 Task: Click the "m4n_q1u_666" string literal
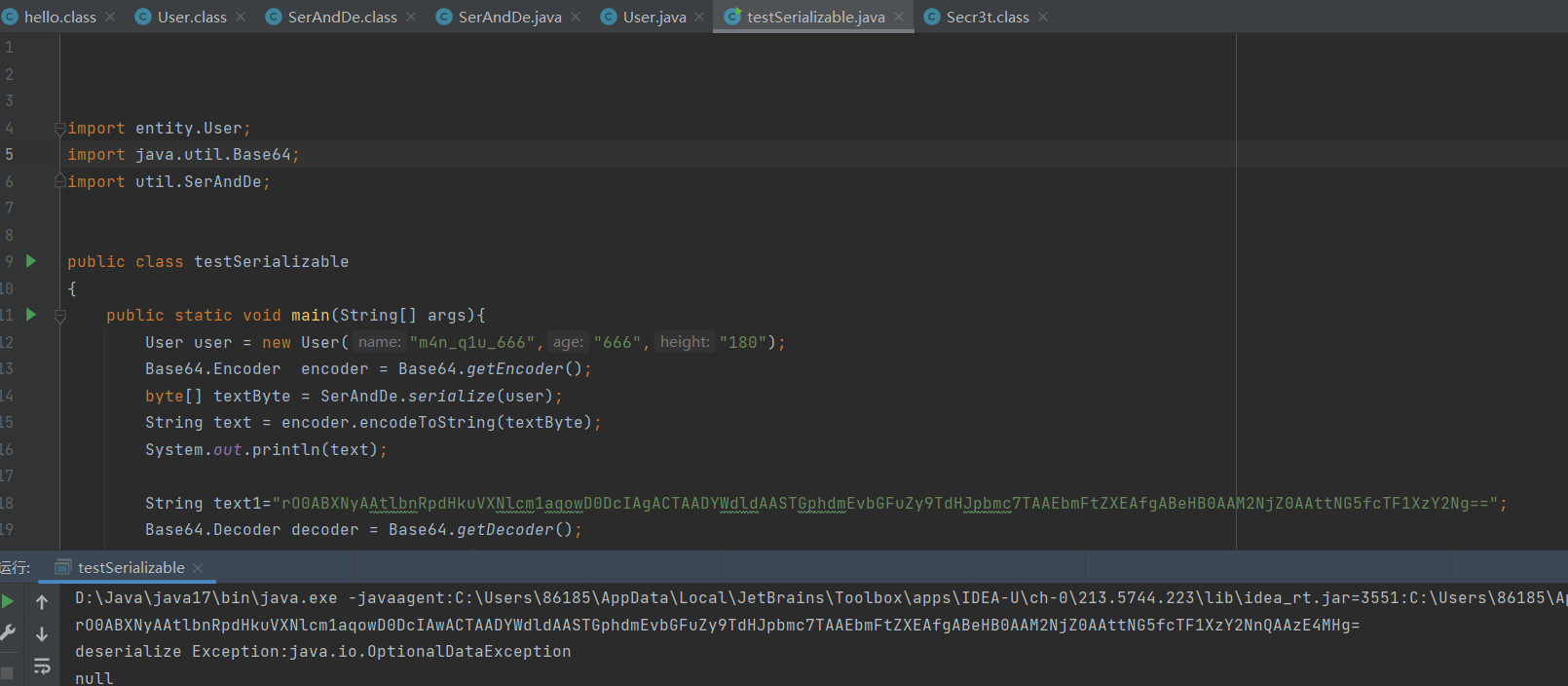pos(472,343)
